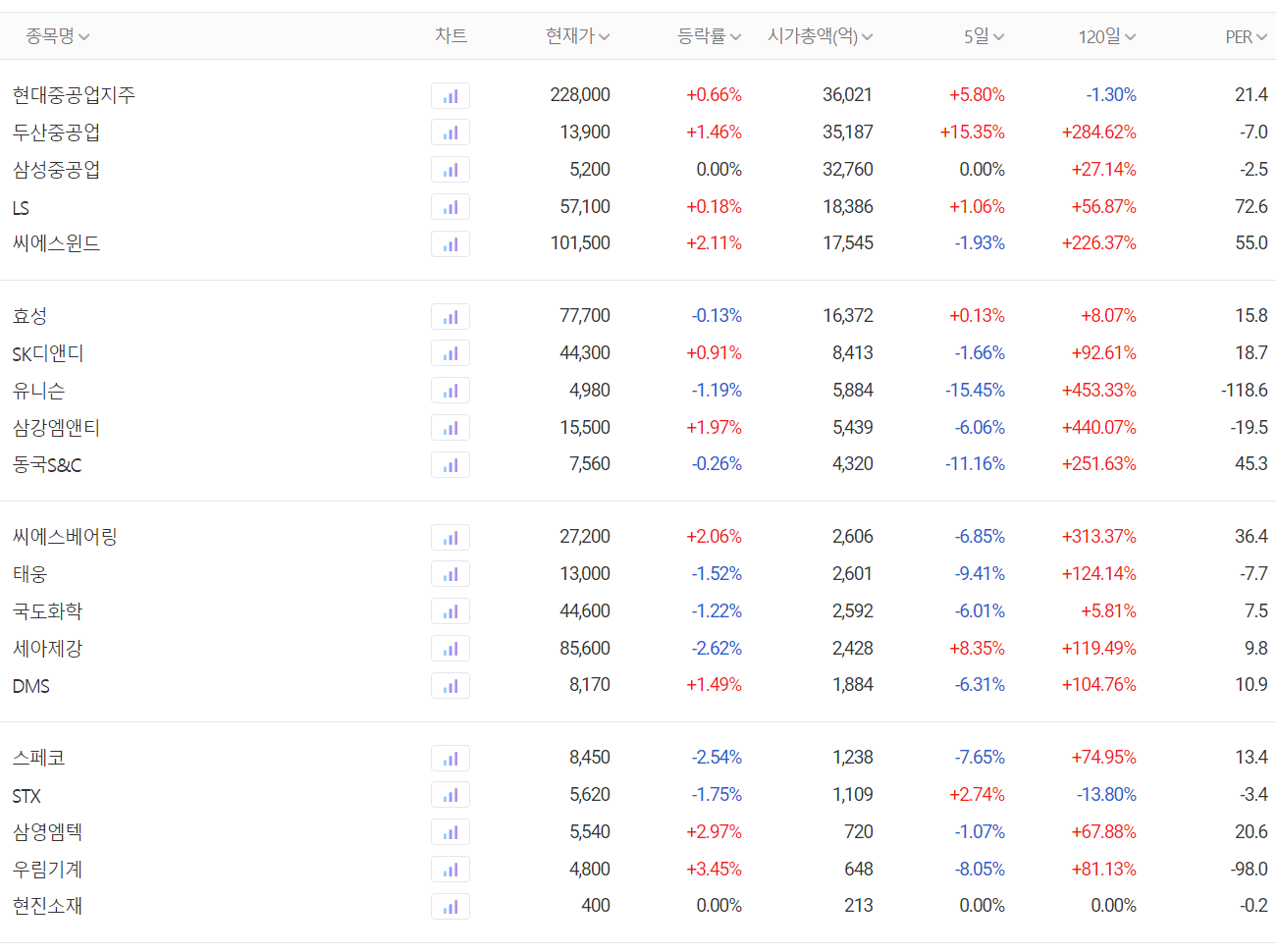The height and width of the screenshot is (952, 1276).
Task: Open LS stock link
Action: coord(21,208)
